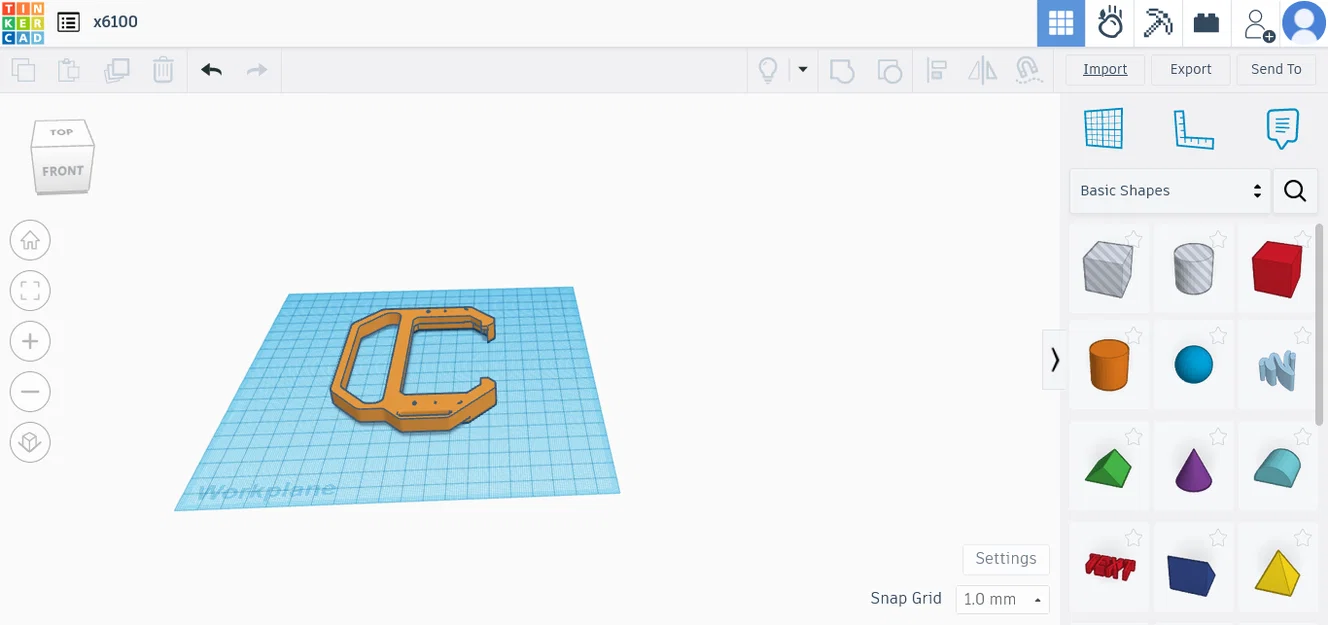Click the Export button
This screenshot has width=1328, height=625.
(1191, 69)
